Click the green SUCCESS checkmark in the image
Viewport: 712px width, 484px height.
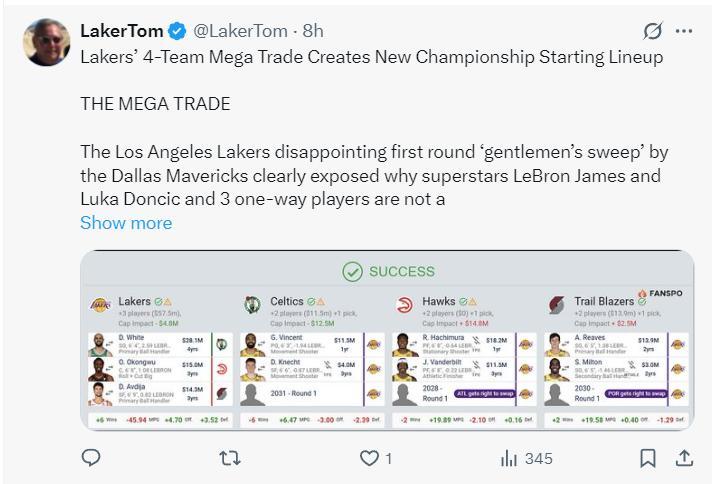(x=352, y=271)
